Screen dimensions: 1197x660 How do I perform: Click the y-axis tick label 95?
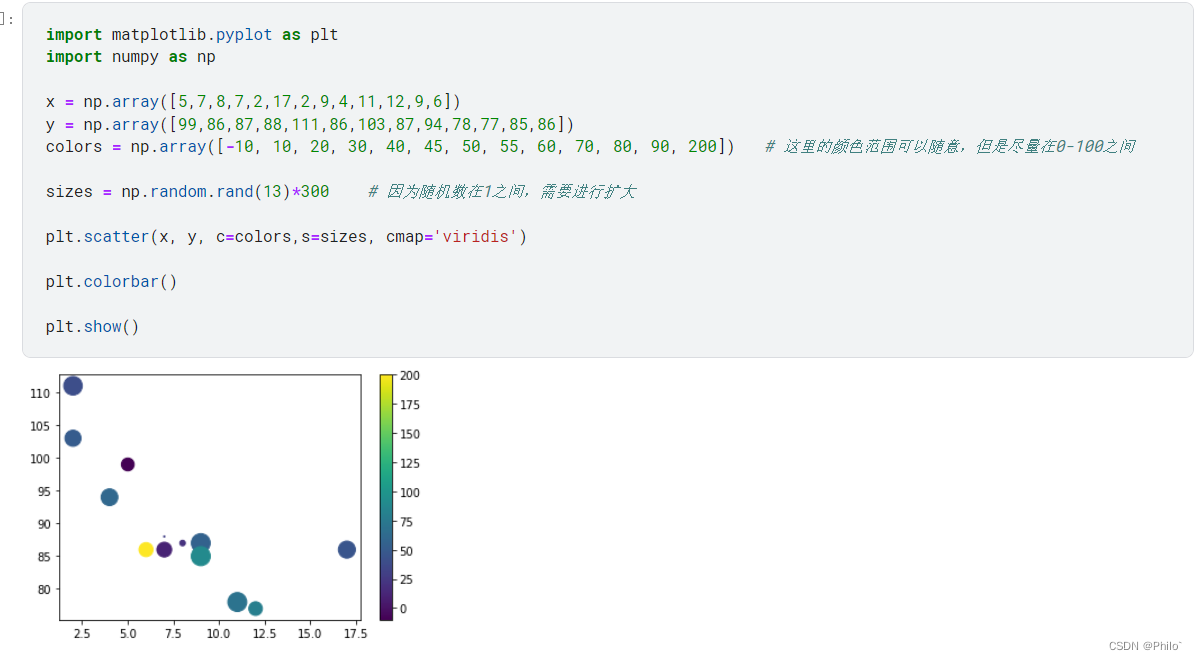point(44,491)
